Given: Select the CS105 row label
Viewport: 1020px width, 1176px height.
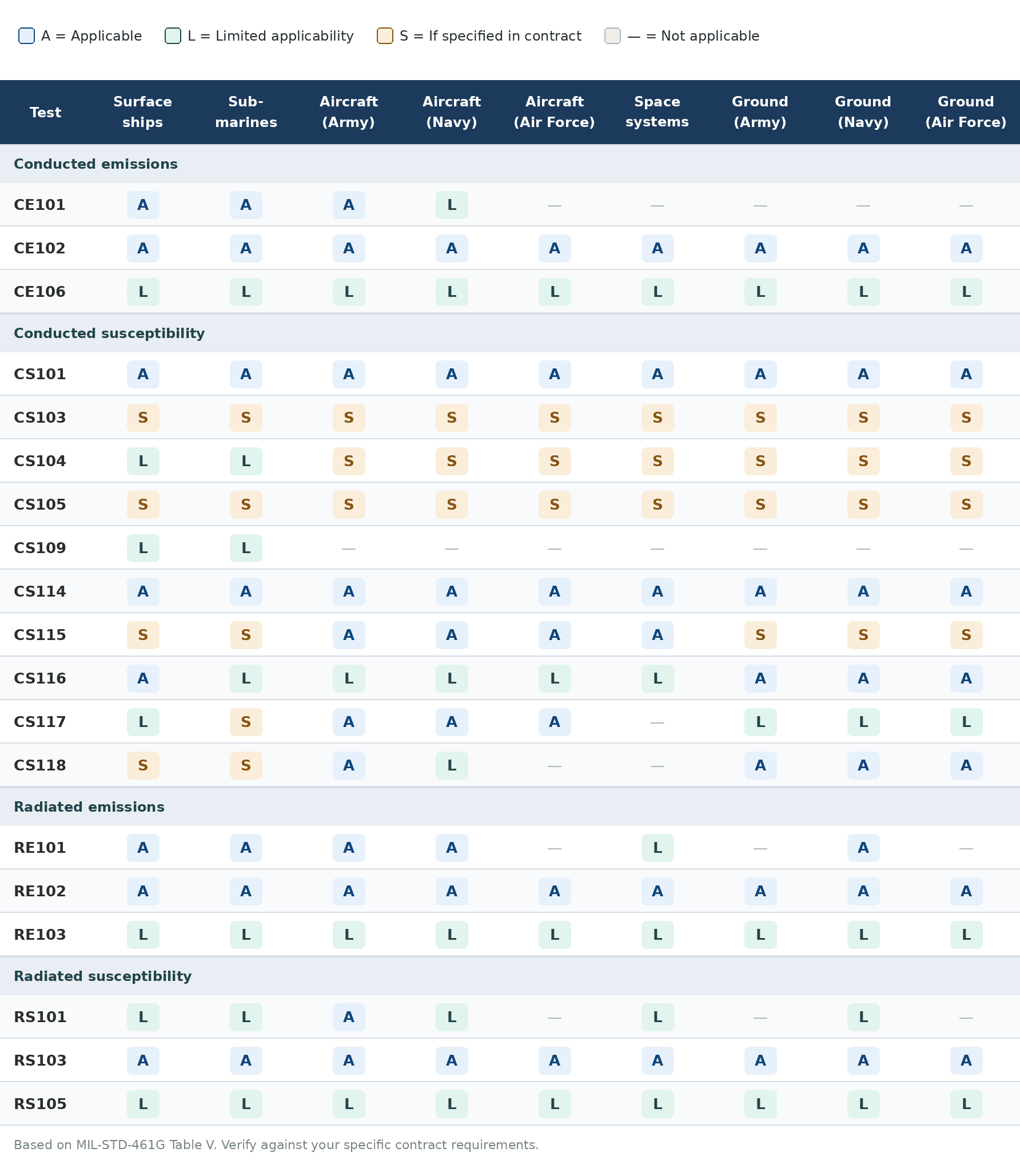Looking at the screenshot, I should pyautogui.click(x=40, y=504).
